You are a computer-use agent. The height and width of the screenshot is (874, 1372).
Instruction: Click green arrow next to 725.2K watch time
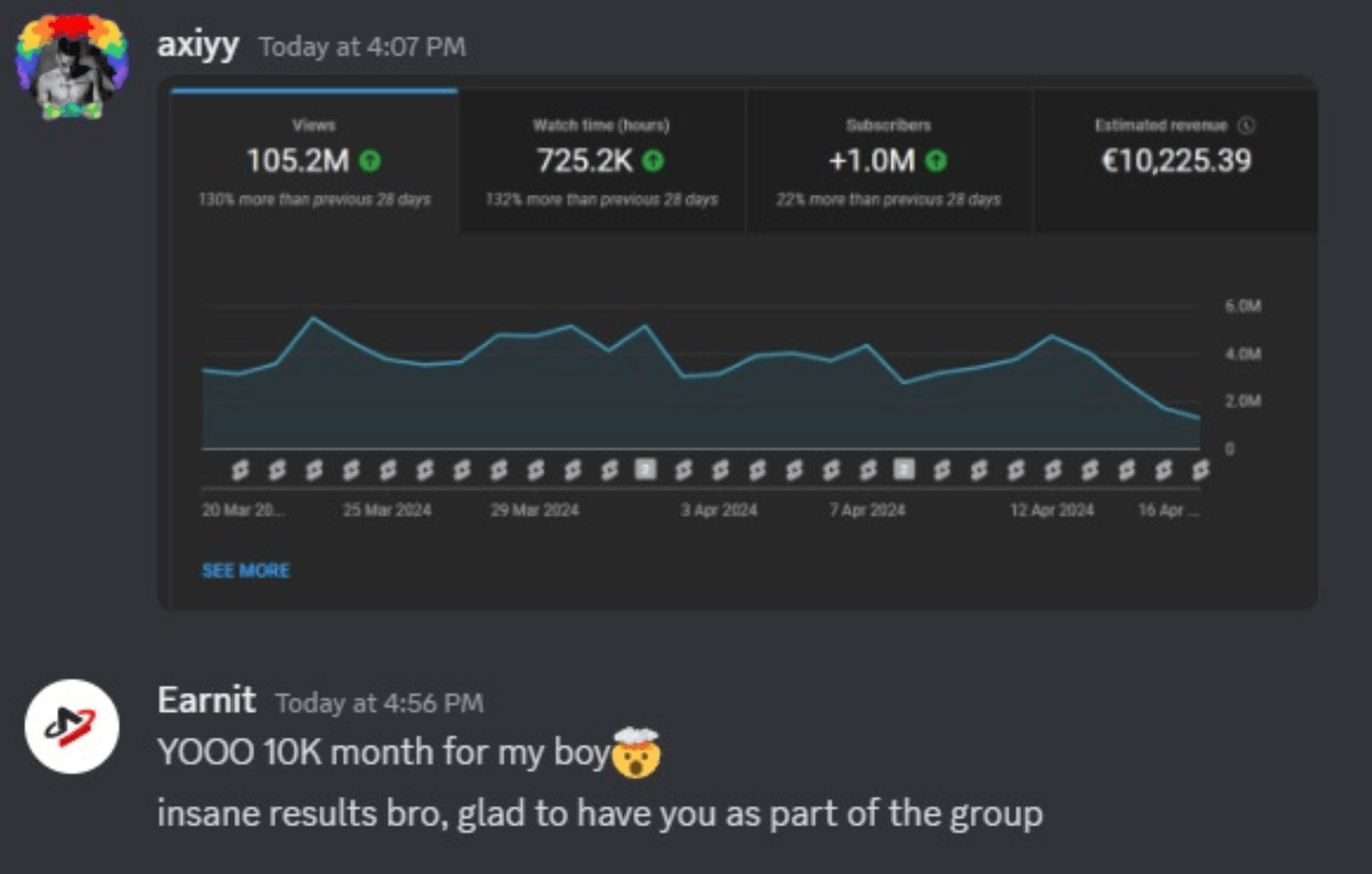point(653,161)
